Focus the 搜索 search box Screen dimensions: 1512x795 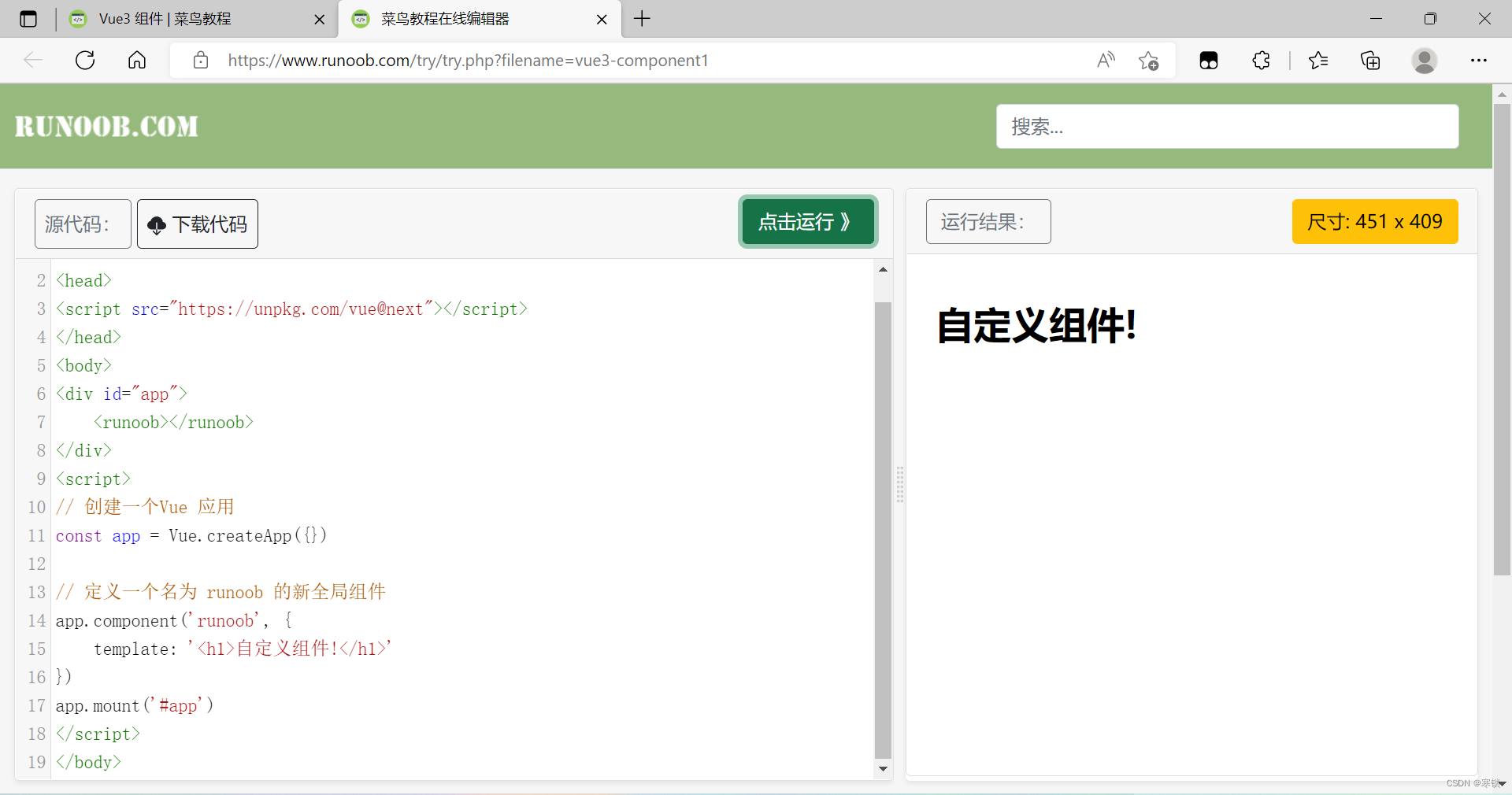coord(1227,126)
